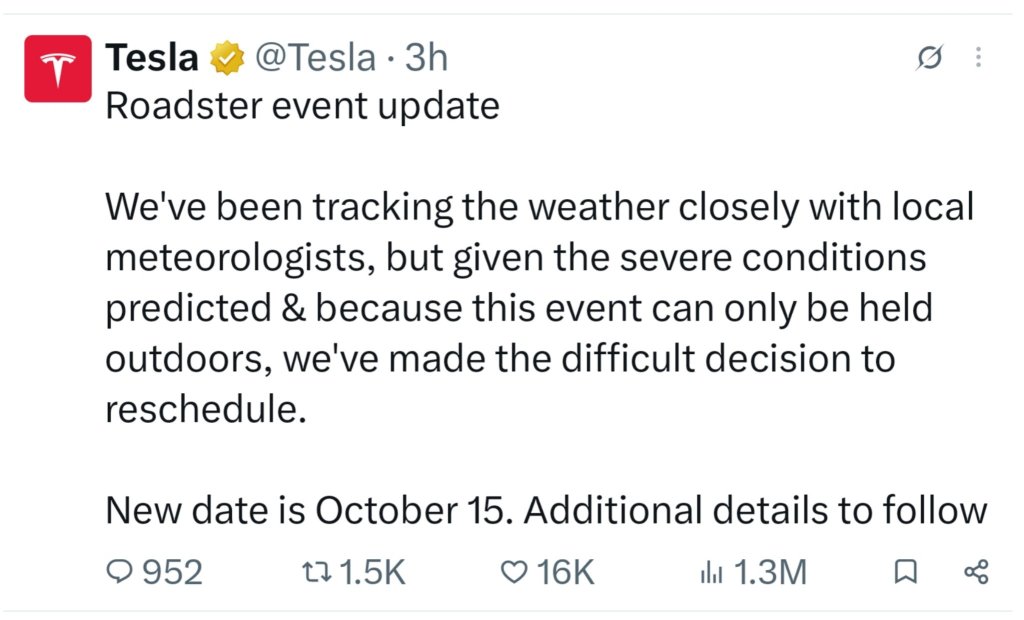The height and width of the screenshot is (620, 1024).
Task: Click the share post icon
Action: [x=976, y=572]
